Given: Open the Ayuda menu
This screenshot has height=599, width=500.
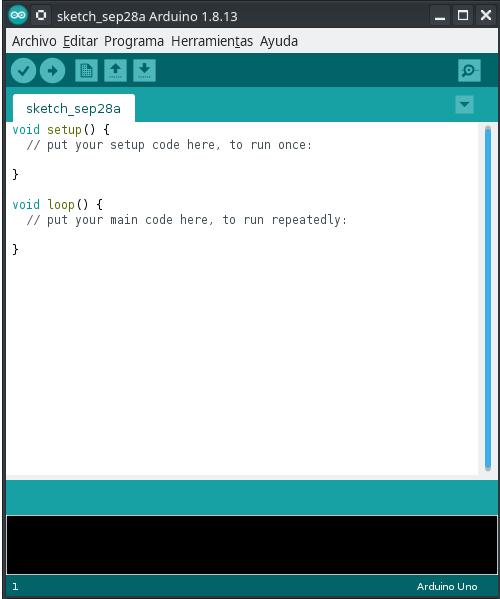Looking at the screenshot, I should point(279,41).
